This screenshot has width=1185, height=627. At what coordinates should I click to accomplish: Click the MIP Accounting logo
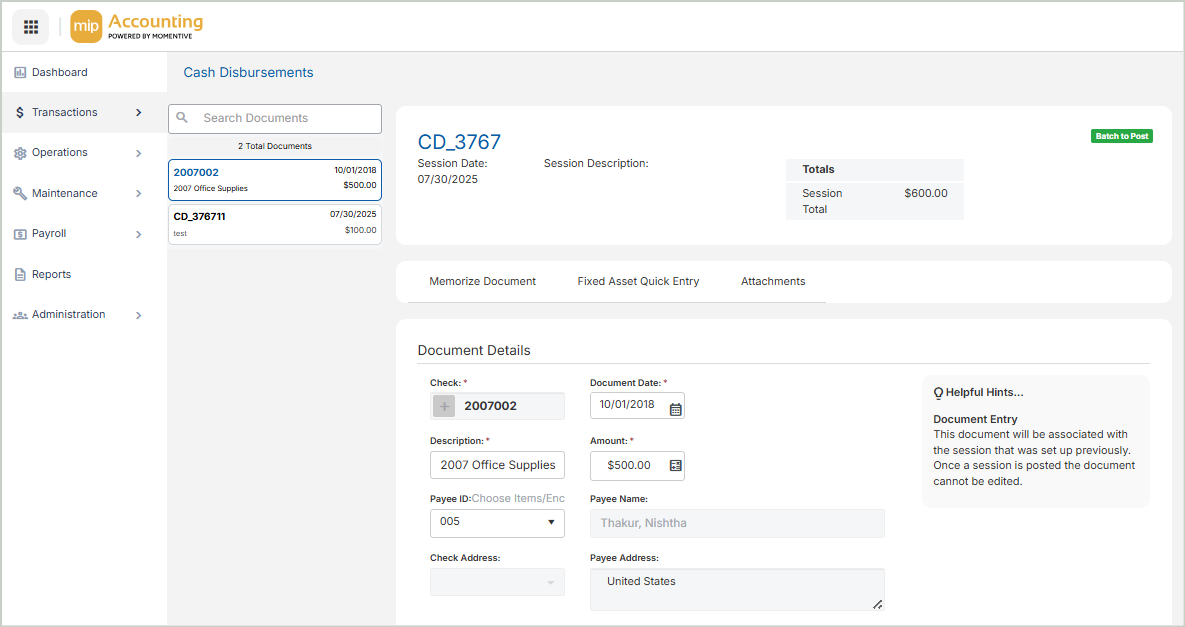point(137,27)
